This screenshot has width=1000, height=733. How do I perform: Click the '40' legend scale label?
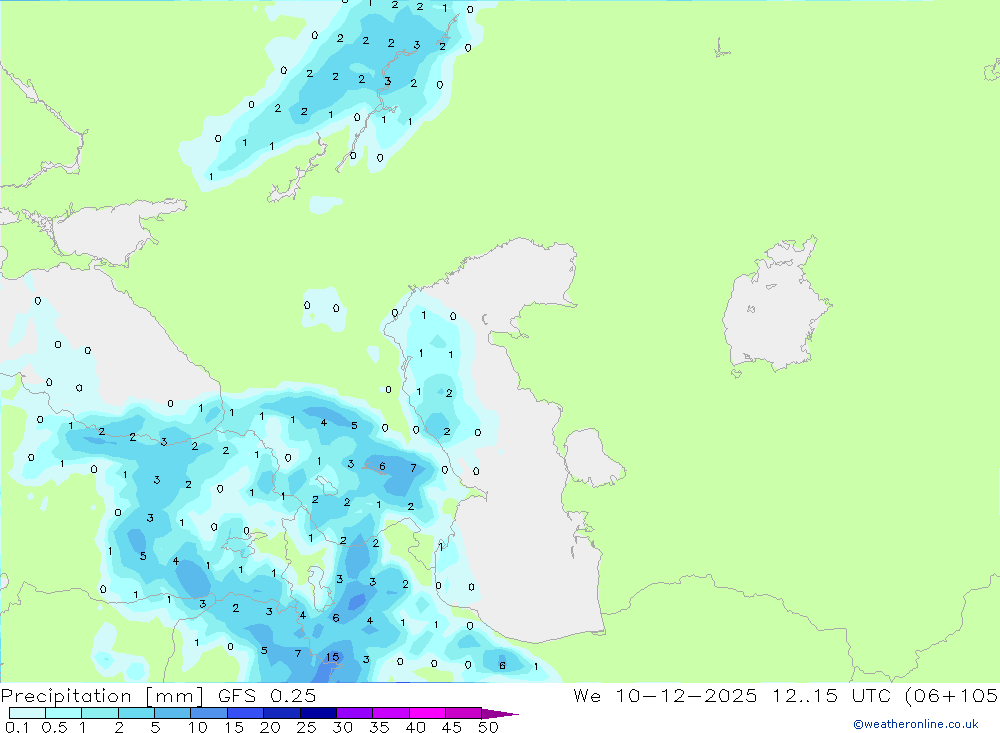point(416,727)
